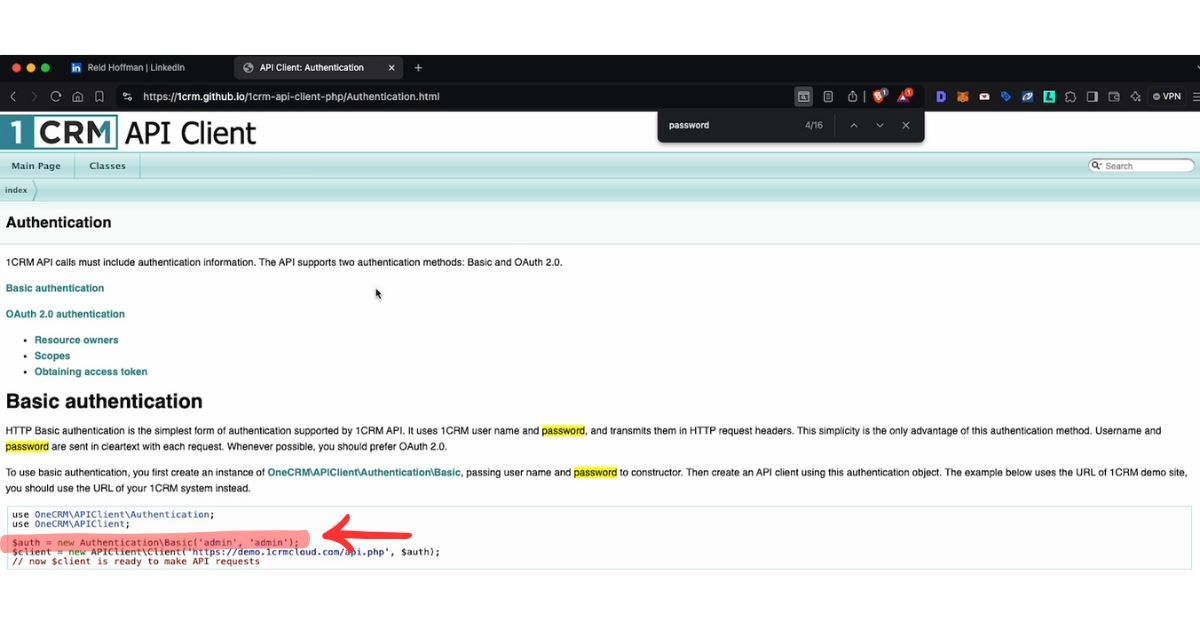Toggle the browser sidebar panel icon
This screenshot has height=630, width=1200.
(1092, 97)
